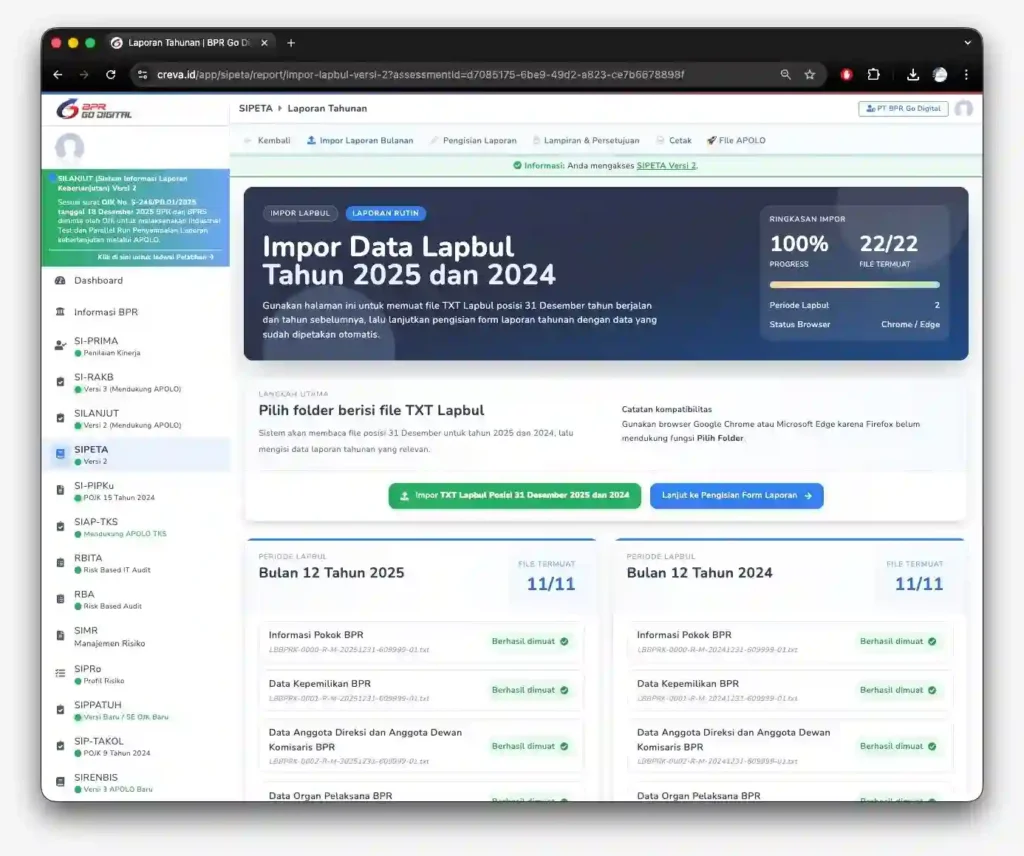Viewport: 1024px width, 856px height.
Task: Open the SIPETA Versi 2 link
Action: click(x=666, y=166)
